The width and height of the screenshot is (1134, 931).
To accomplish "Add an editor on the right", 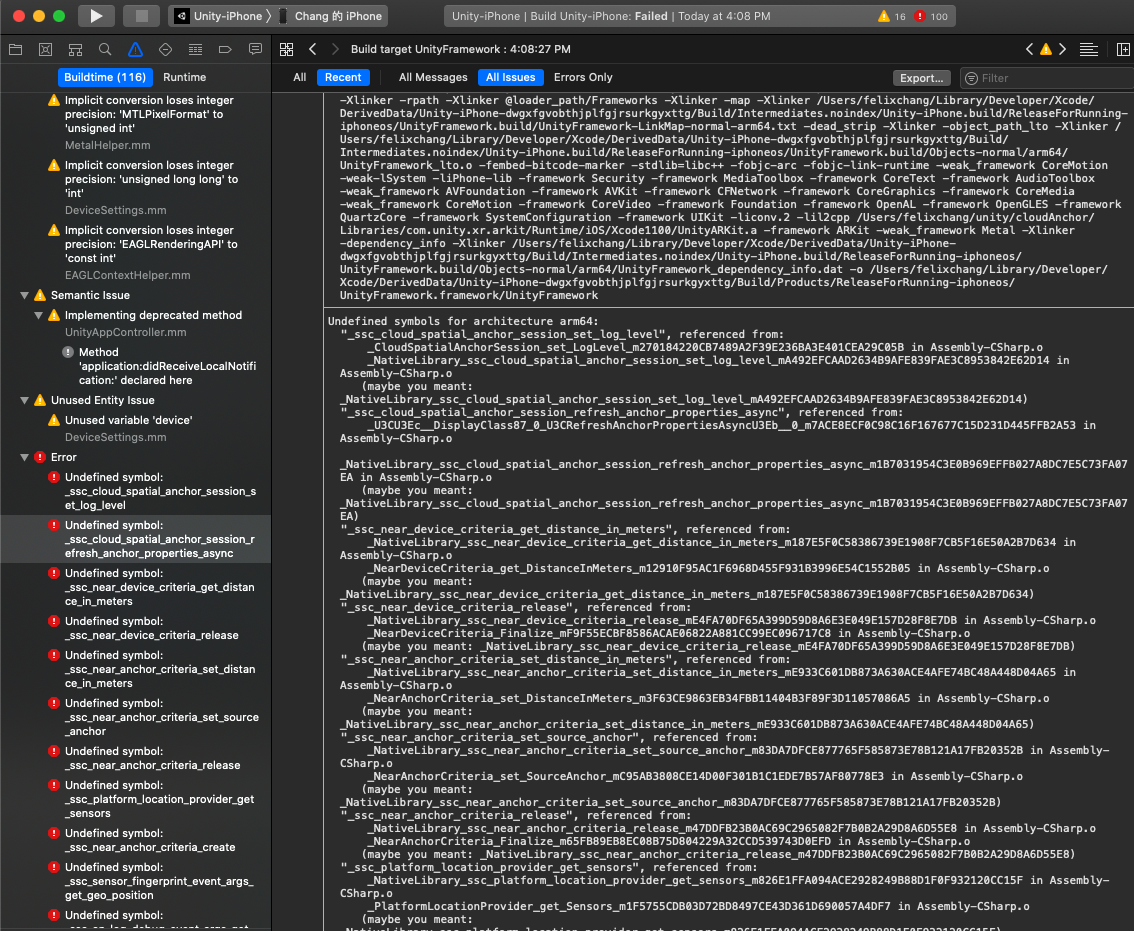I will tap(1123, 49).
